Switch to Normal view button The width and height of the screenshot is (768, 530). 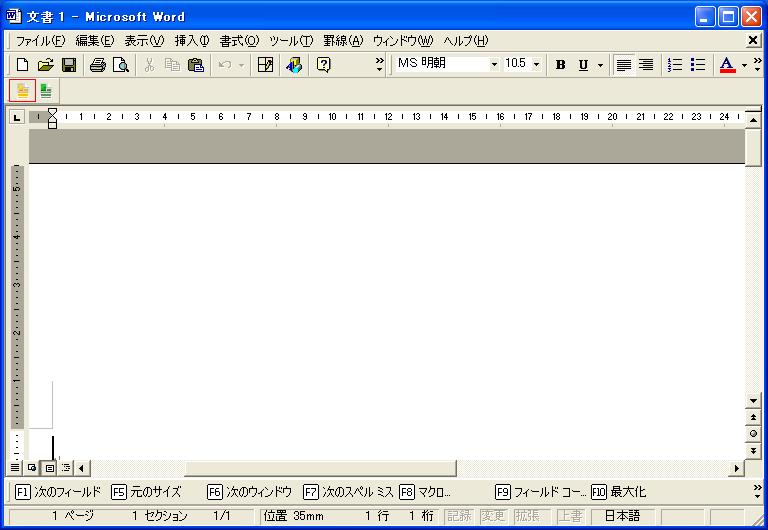15,468
